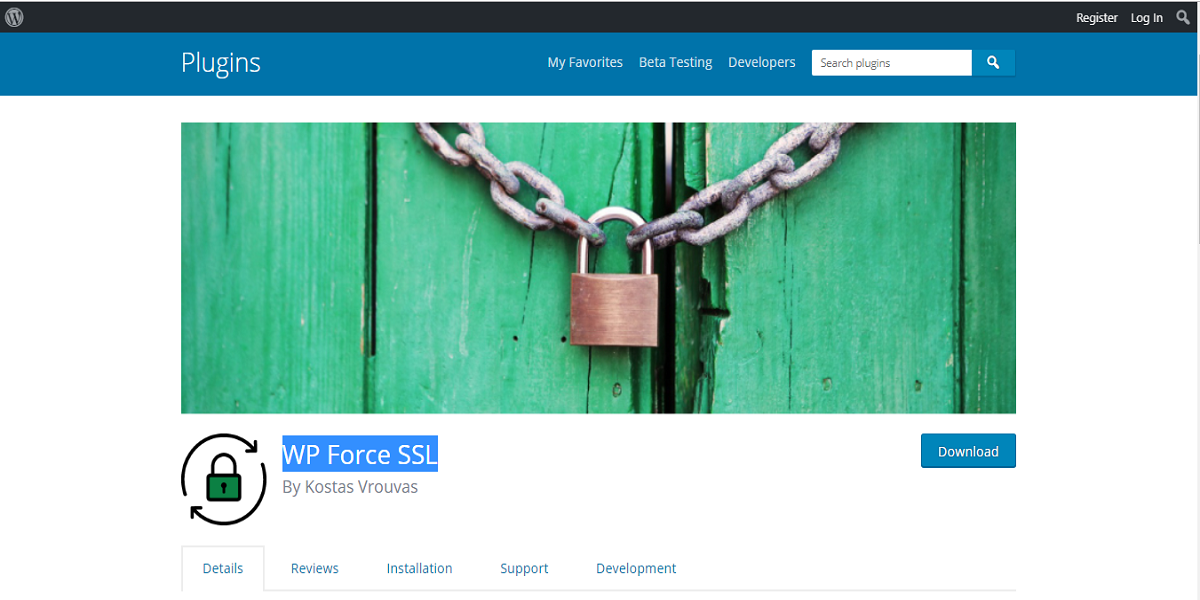This screenshot has width=1200, height=600.
Task: Click the blue search submit magnifier button
Action: pos(993,62)
